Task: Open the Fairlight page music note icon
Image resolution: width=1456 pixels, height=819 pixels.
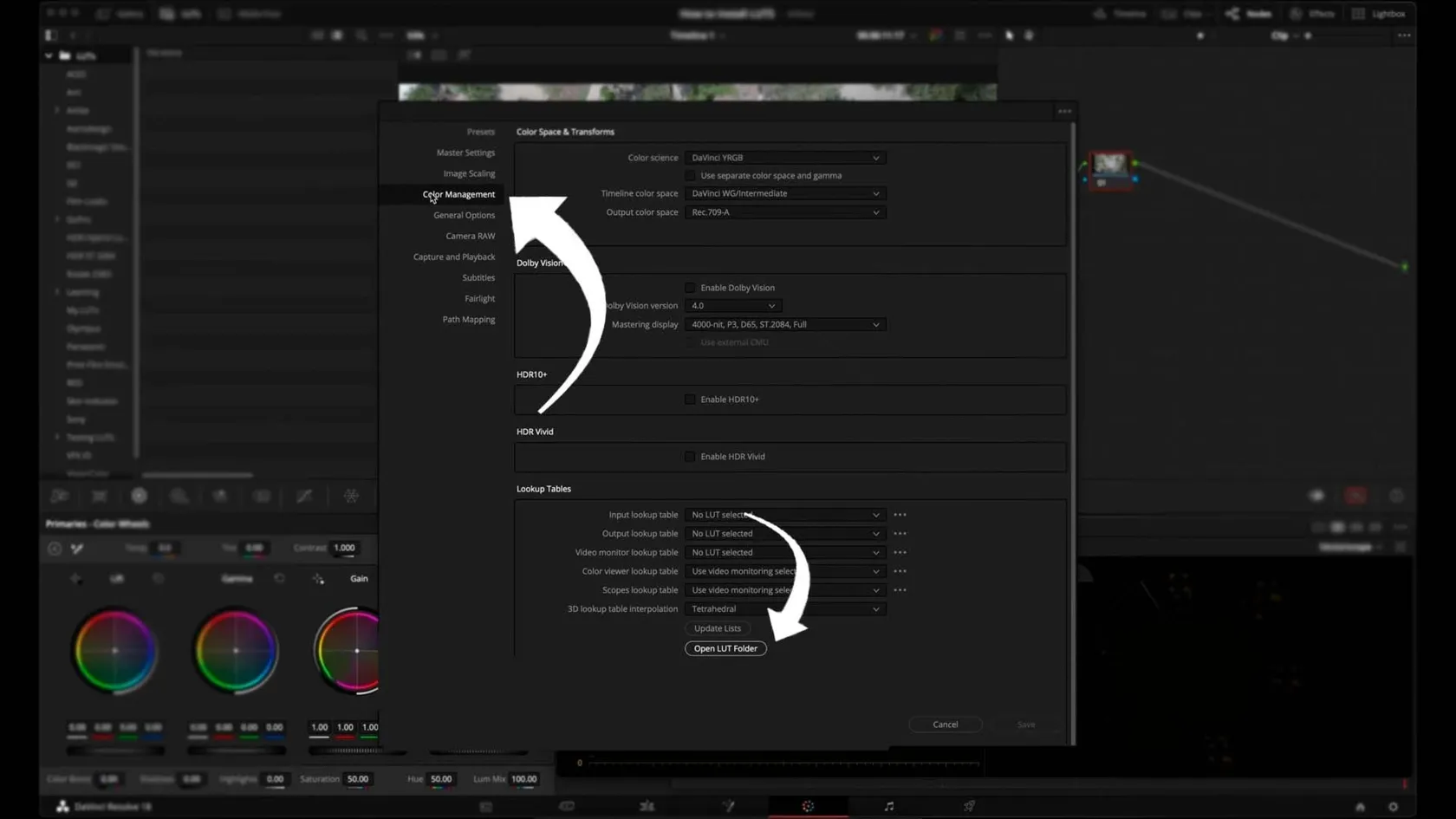Action: (888, 806)
